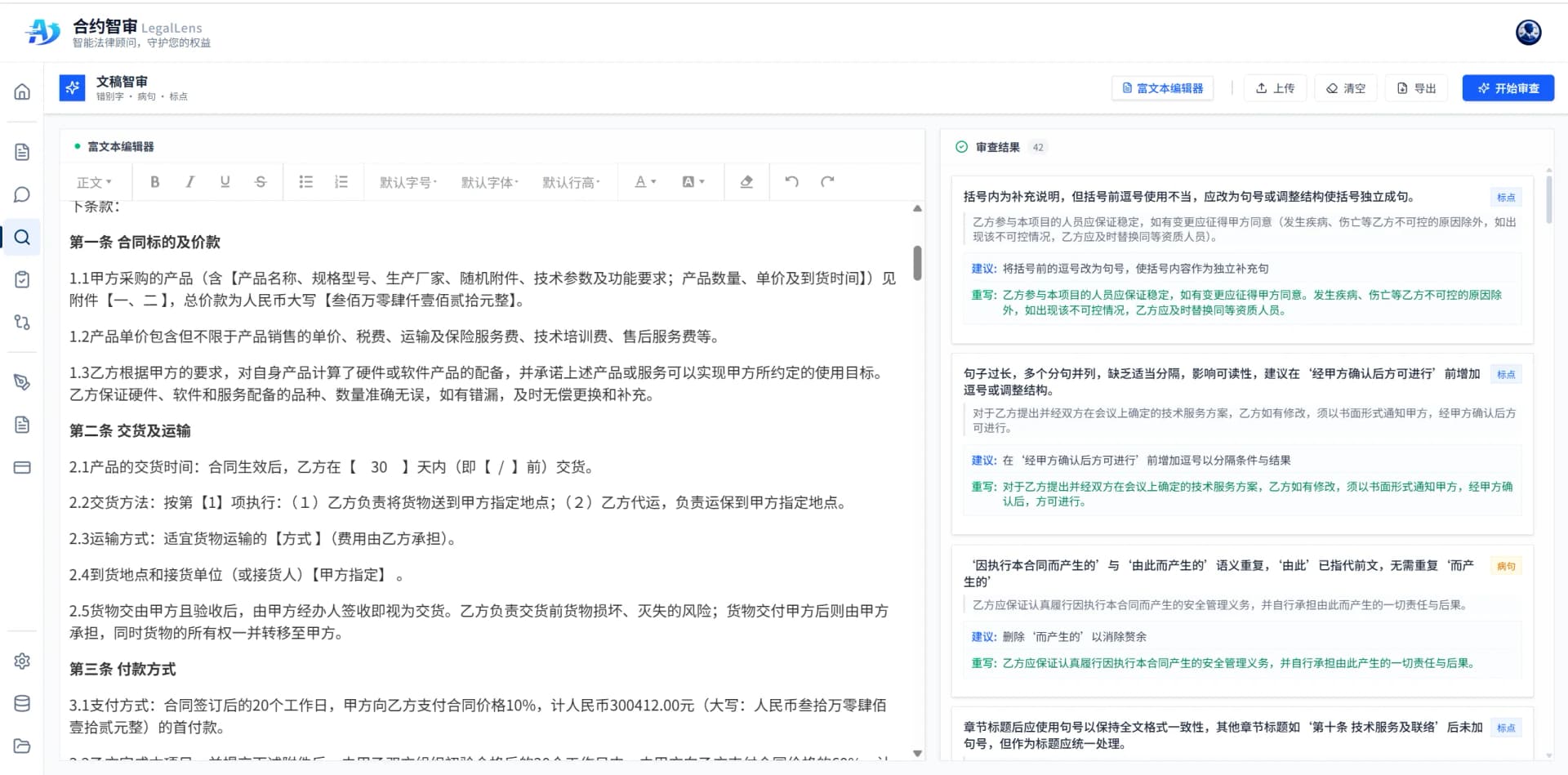
Task: Click the LegalLens logo
Action: pyautogui.click(x=42, y=32)
